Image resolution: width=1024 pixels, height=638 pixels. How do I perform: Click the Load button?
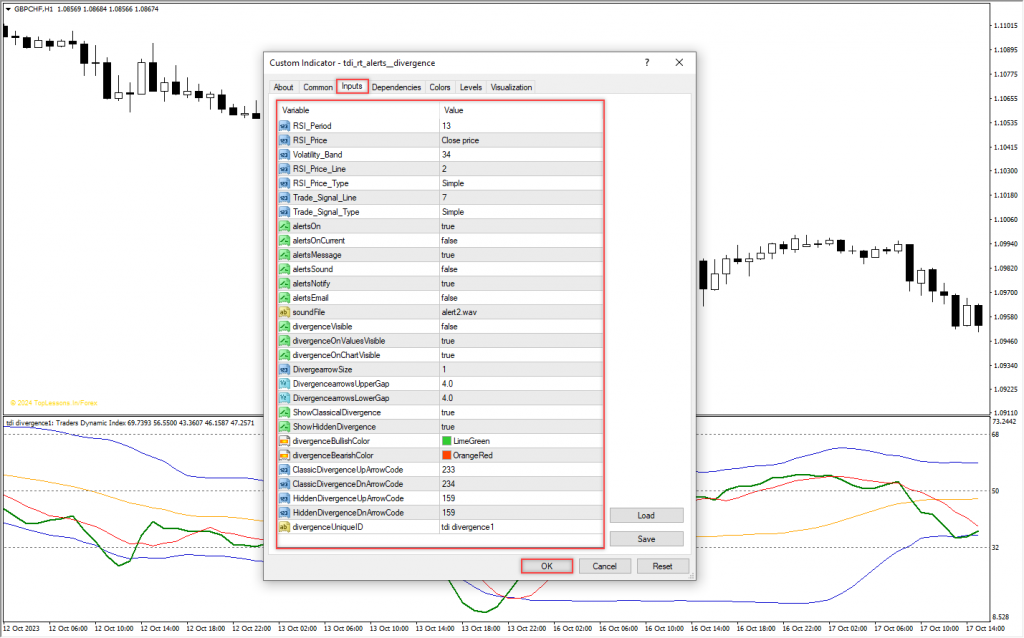[x=646, y=516]
